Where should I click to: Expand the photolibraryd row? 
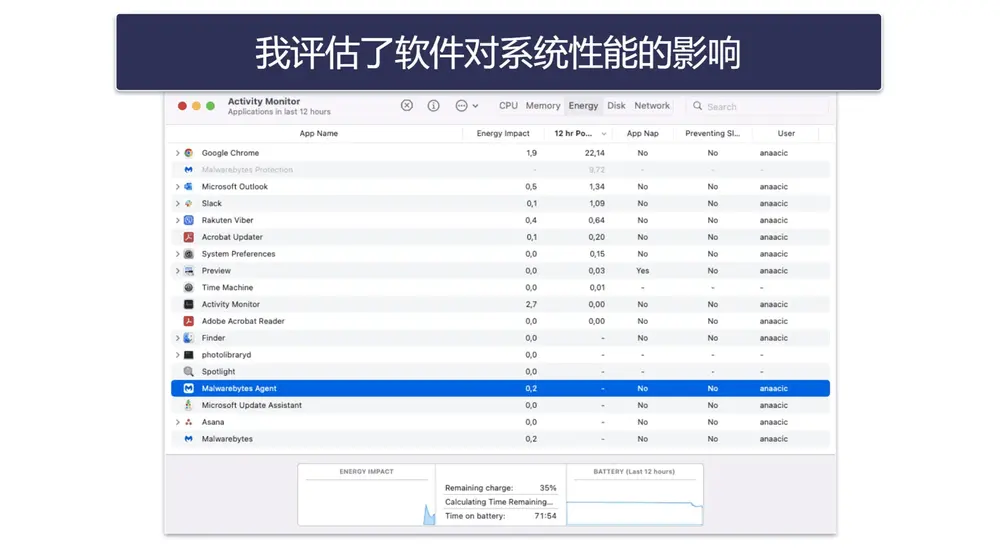177,355
